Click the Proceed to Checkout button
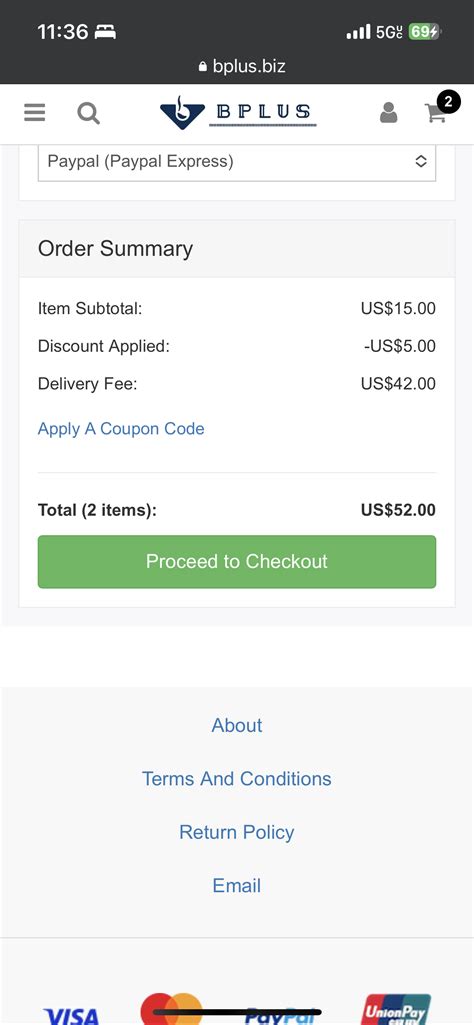Screen dimensions: 474x1025 pos(237,562)
